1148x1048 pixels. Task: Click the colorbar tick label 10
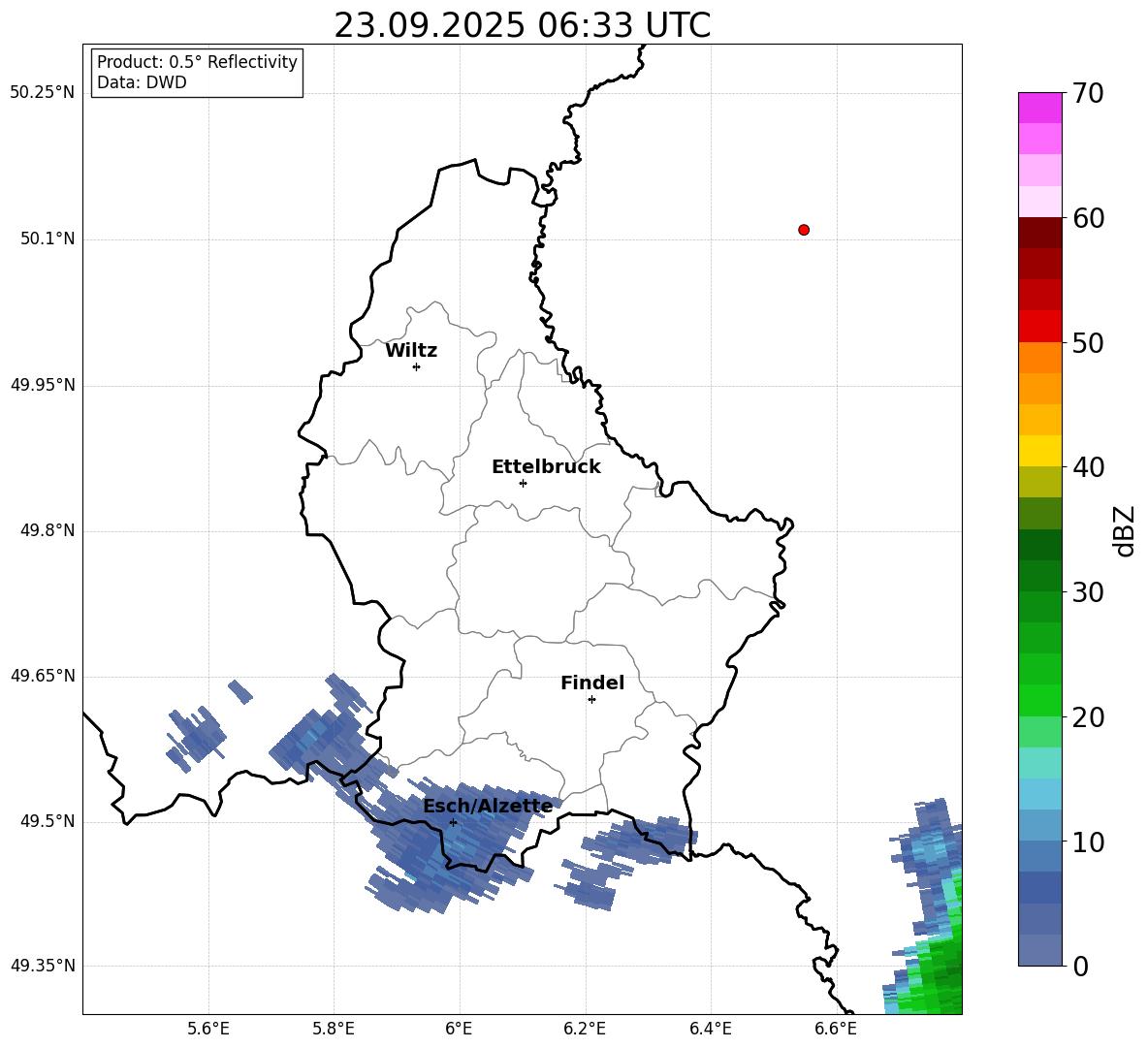tap(1088, 842)
